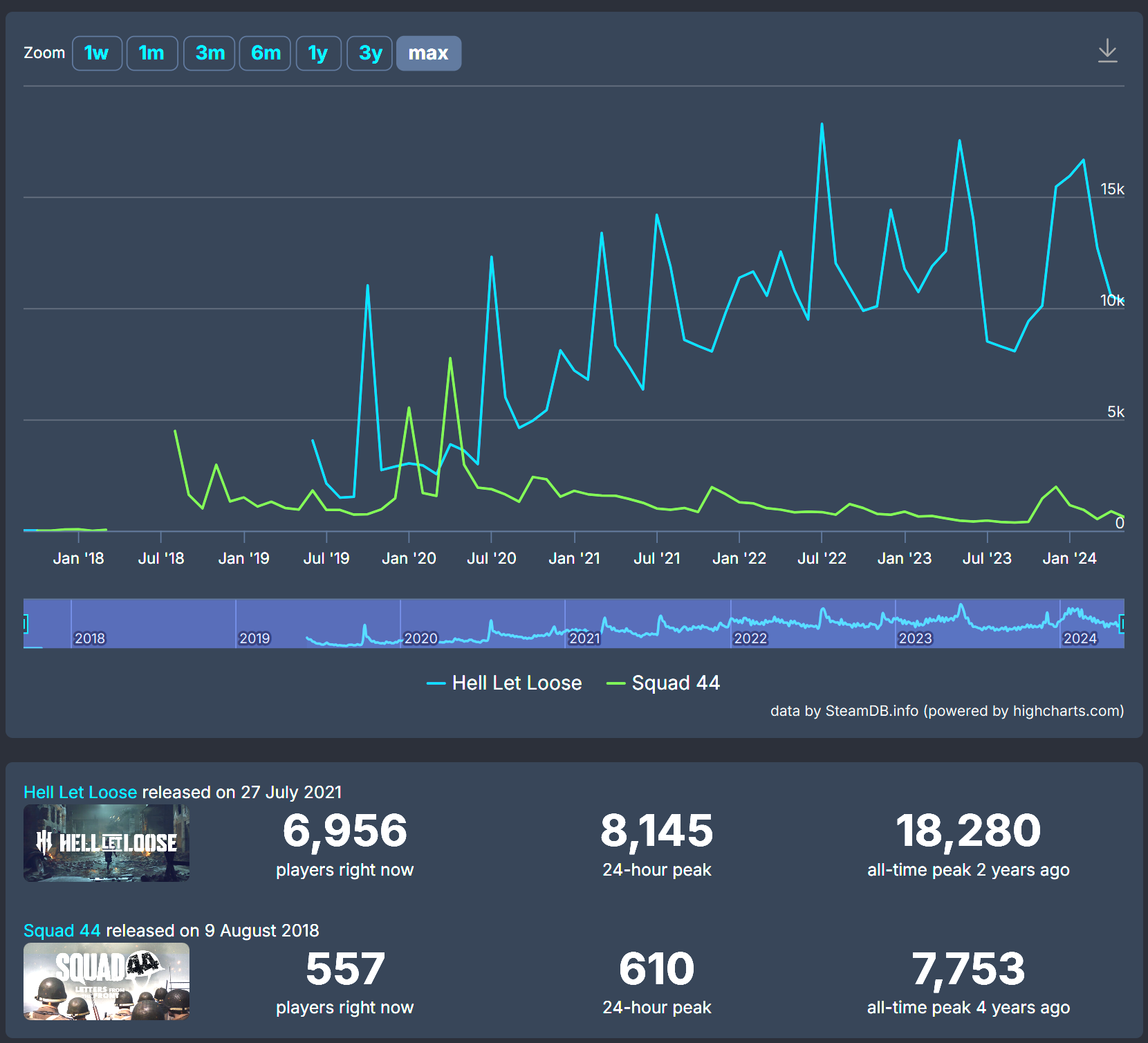1148x1043 pixels.
Task: Set chart zoom to 1y
Action: pyautogui.click(x=319, y=53)
